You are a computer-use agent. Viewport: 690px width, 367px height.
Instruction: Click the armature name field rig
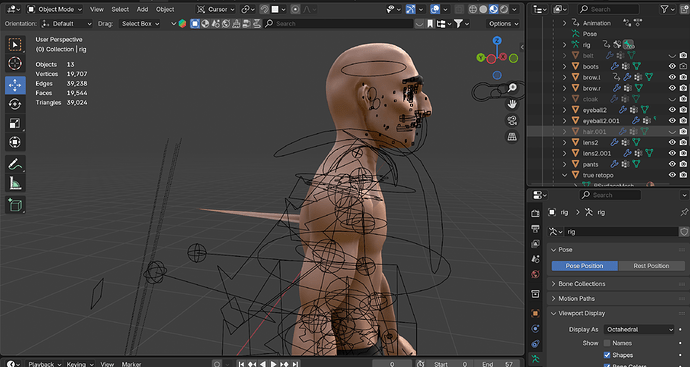[622, 231]
